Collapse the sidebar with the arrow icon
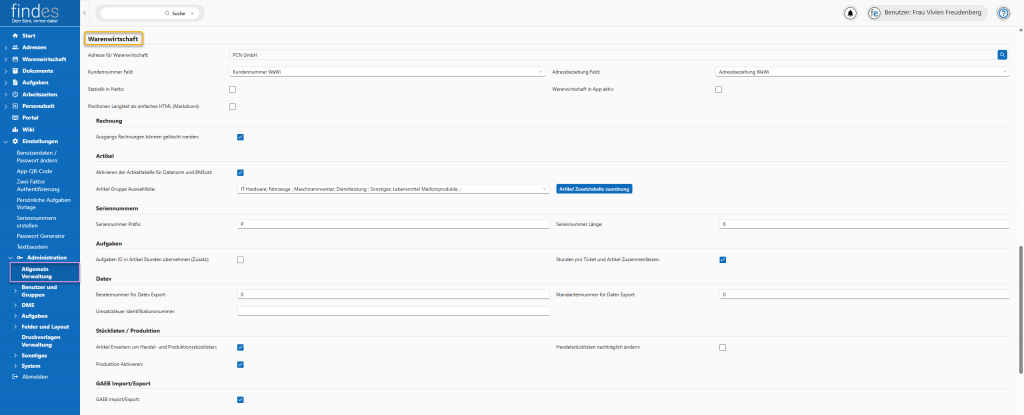This screenshot has height=415, width=1024. pyautogui.click(x=85, y=13)
